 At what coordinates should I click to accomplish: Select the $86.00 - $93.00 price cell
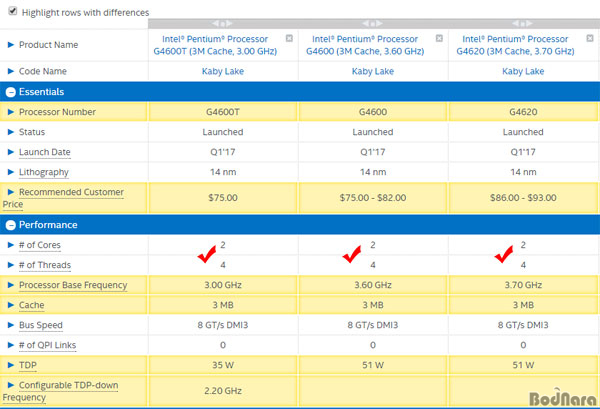pos(523,198)
